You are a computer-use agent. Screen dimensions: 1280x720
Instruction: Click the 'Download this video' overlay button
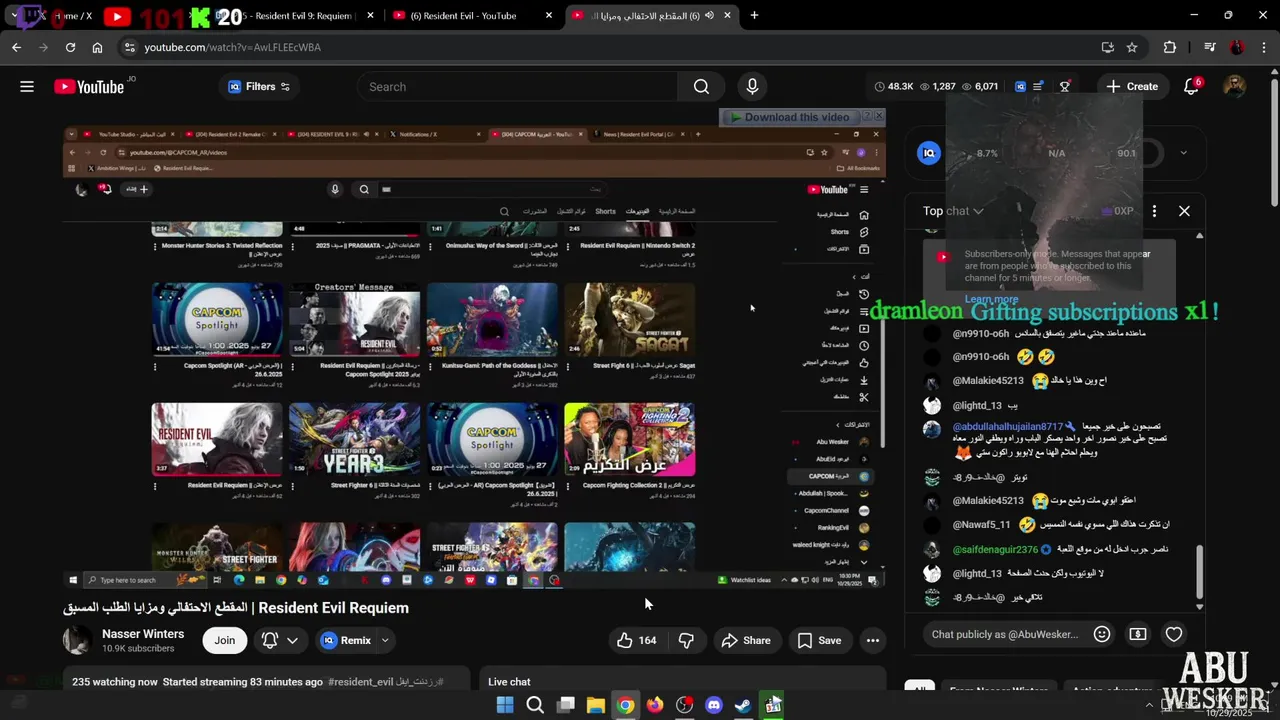click(x=789, y=117)
